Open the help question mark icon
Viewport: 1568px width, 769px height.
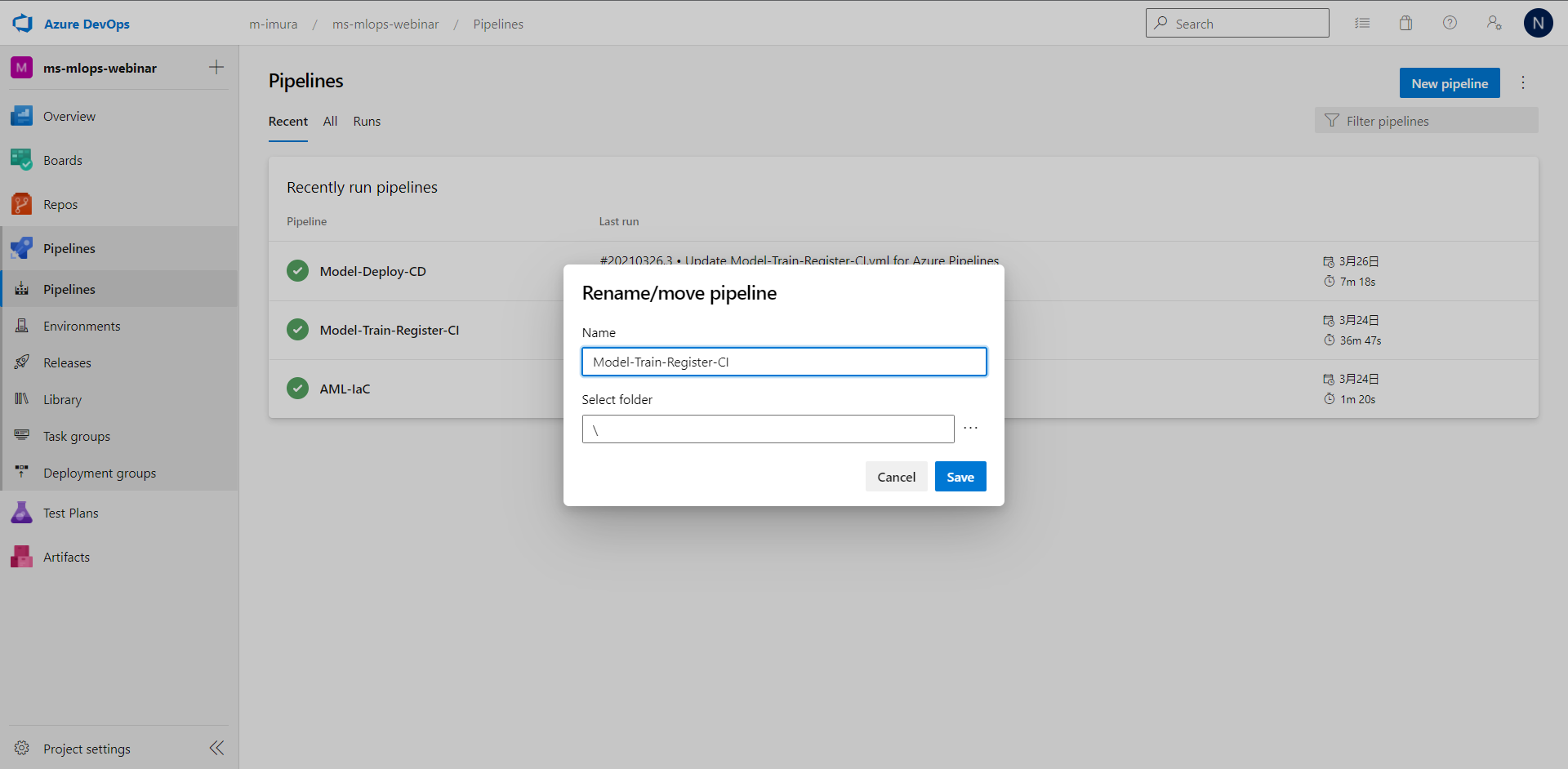coord(1450,24)
